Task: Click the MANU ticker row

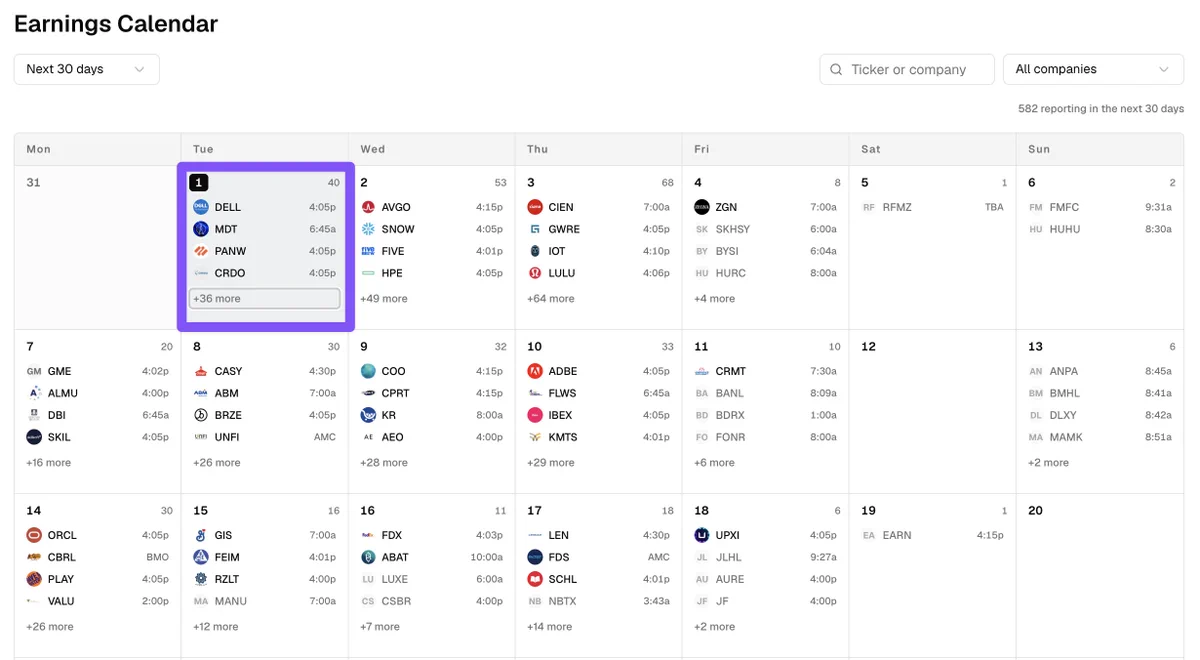Action: (264, 601)
